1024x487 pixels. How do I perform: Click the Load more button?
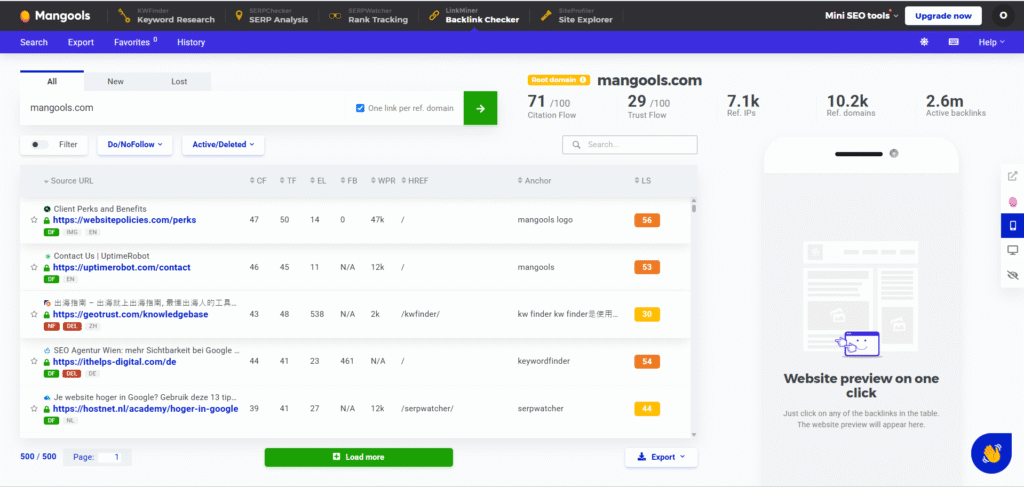359,457
